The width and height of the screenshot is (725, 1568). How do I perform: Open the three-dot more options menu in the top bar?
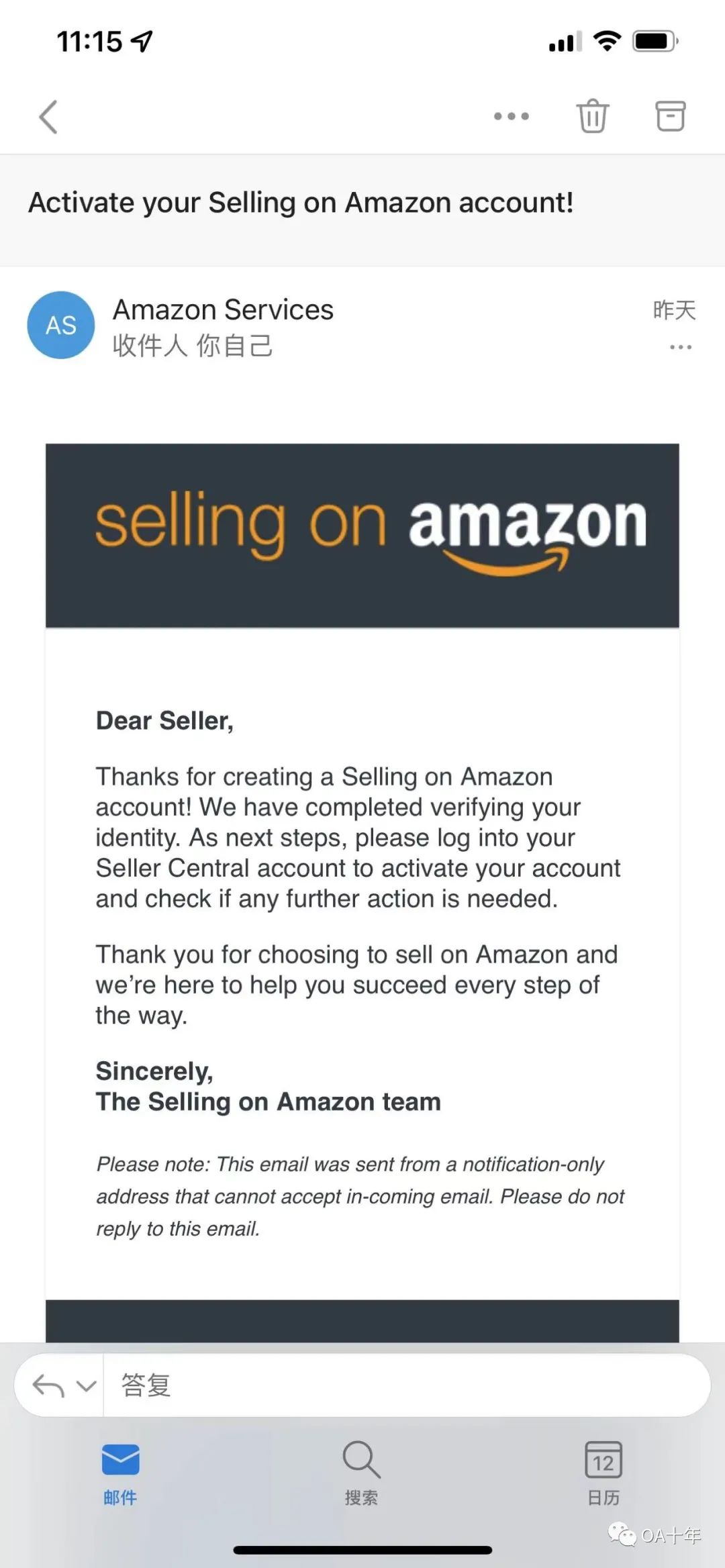click(511, 116)
